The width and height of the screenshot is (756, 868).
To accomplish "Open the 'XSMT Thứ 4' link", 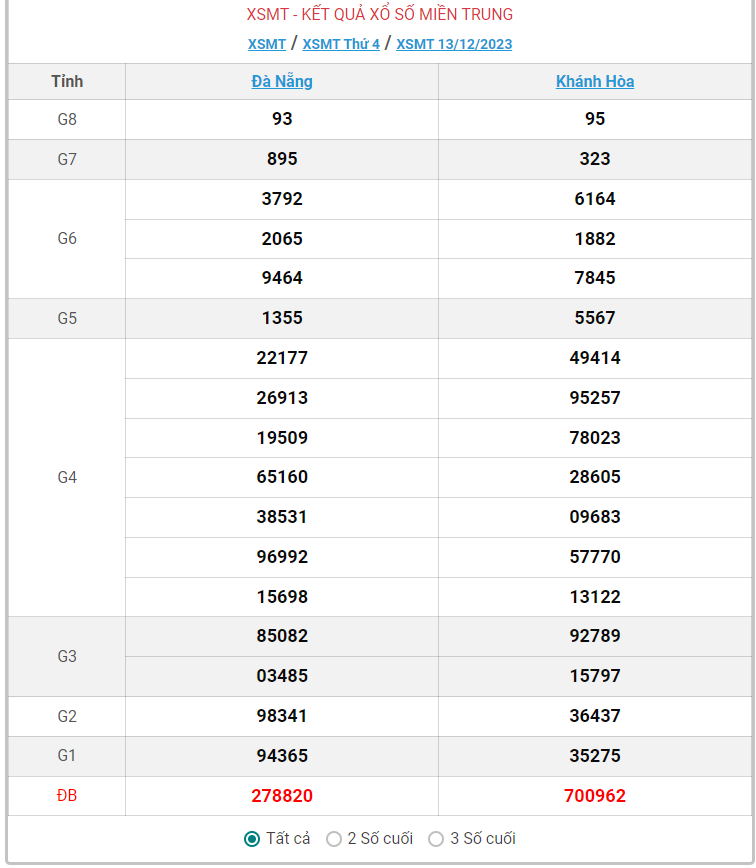I will pos(341,44).
